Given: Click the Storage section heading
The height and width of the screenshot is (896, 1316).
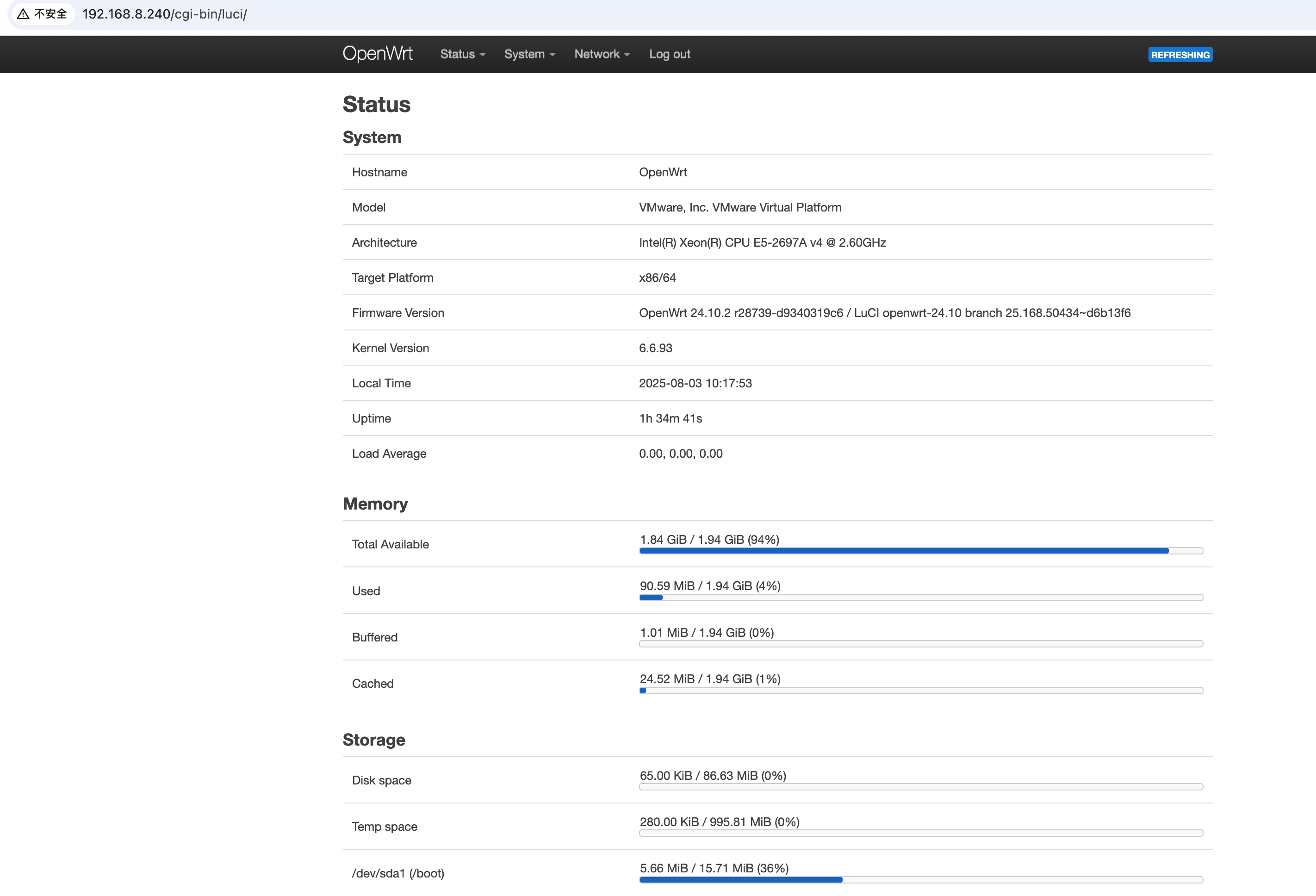Looking at the screenshot, I should click(x=374, y=740).
